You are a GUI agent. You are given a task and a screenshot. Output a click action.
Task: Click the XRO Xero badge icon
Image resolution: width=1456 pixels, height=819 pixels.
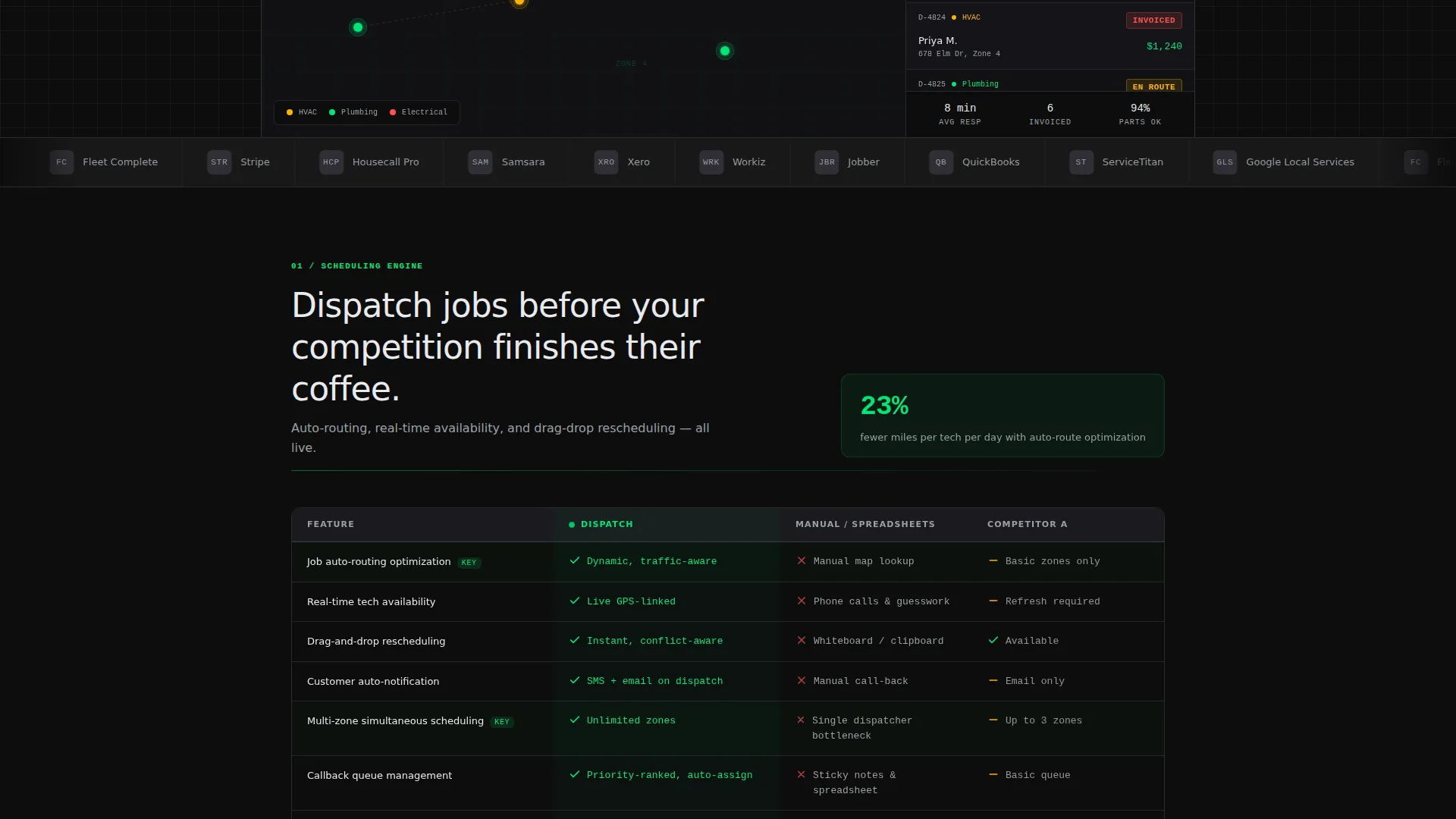coord(606,162)
